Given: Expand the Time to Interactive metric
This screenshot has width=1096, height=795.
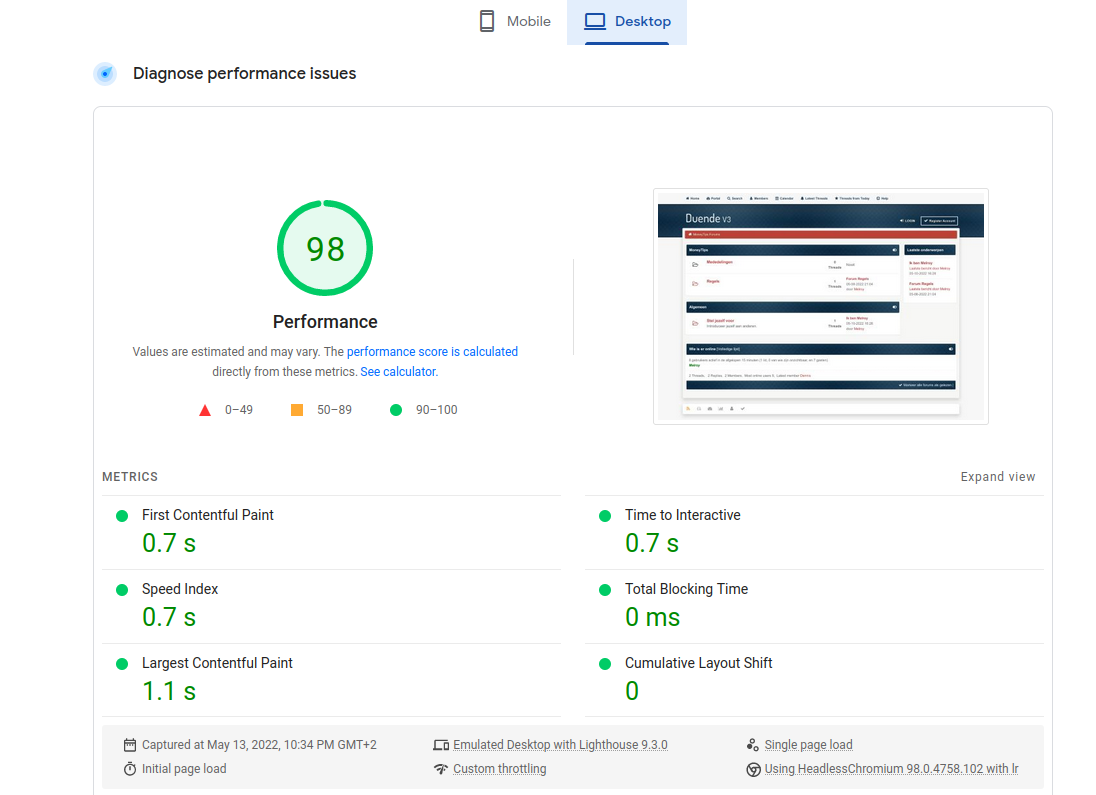Looking at the screenshot, I should coord(683,515).
